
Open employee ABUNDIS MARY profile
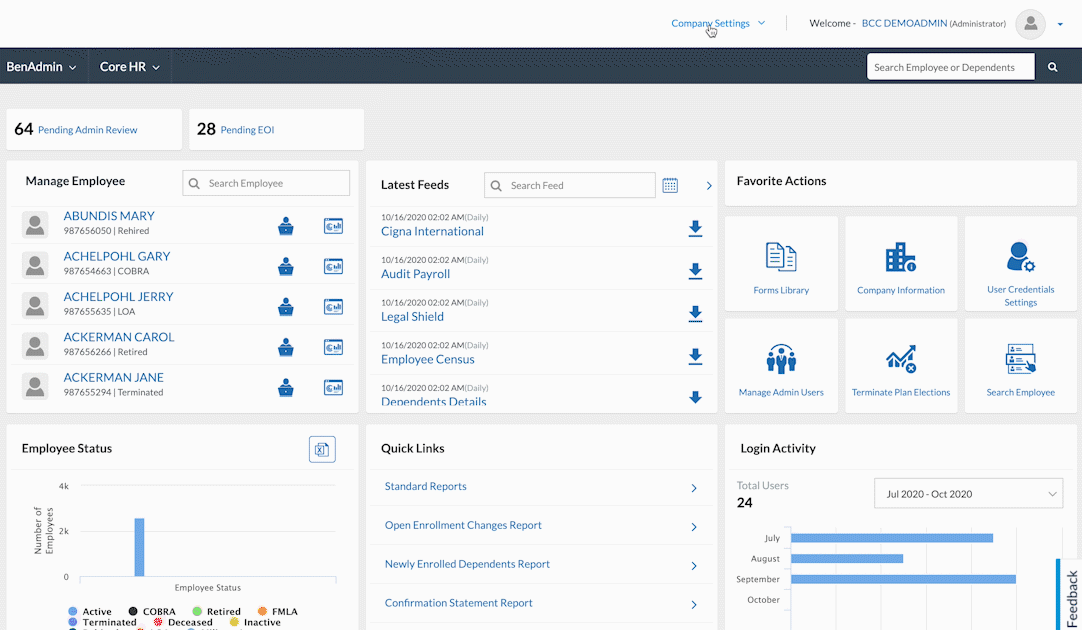109,216
